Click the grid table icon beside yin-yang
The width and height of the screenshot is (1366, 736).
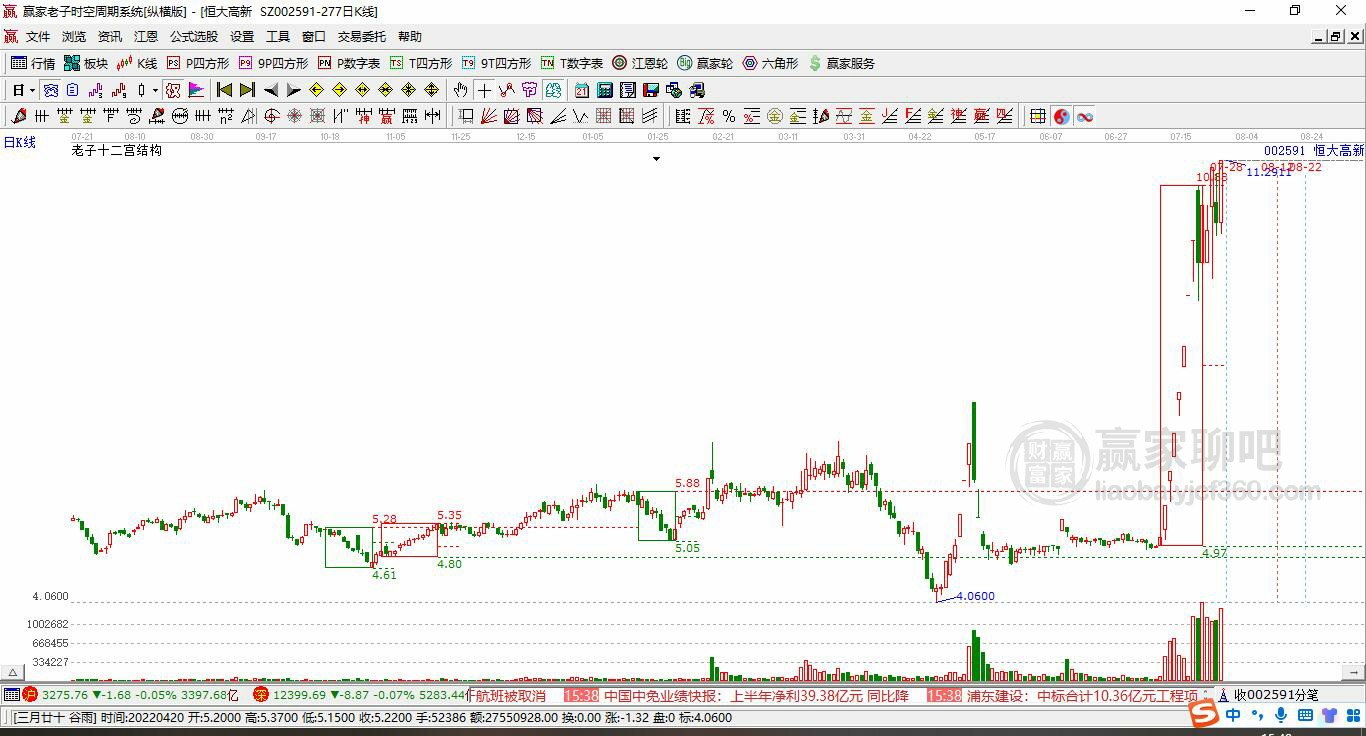1038,116
